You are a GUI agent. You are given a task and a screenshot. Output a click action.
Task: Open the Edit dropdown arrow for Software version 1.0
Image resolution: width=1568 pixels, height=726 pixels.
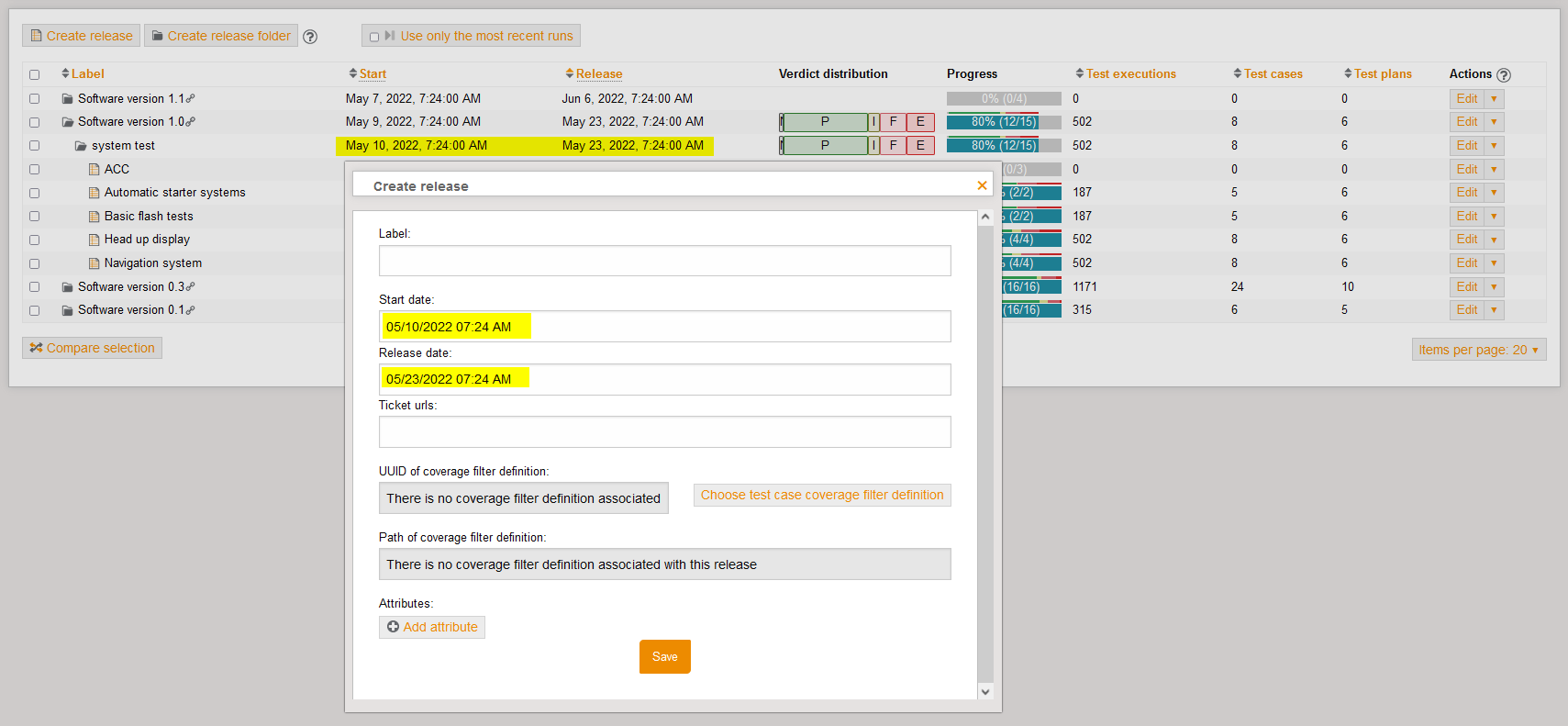(x=1494, y=122)
